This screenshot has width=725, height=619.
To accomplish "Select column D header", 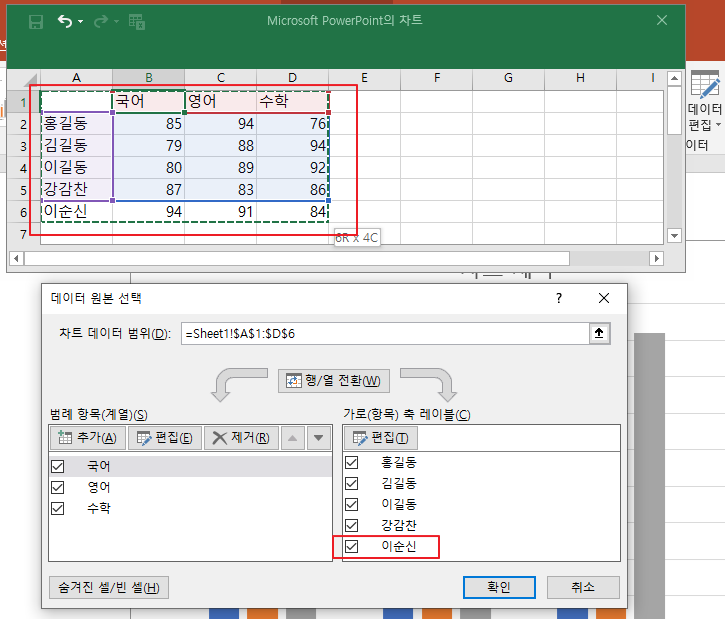I will (x=292, y=78).
